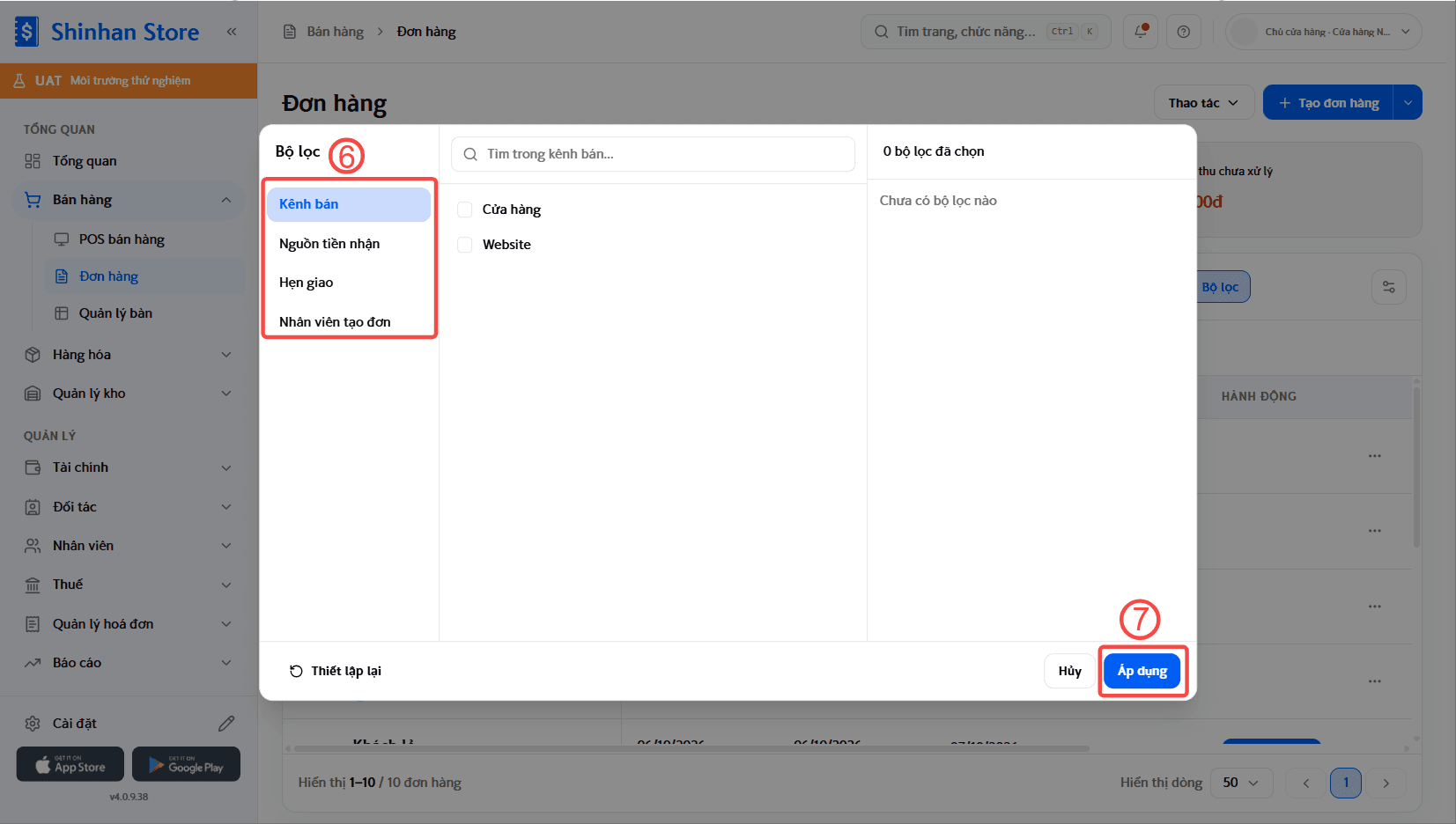Image resolution: width=1456 pixels, height=824 pixels.
Task: Click the Đối tác contact icon
Action: pos(33,507)
